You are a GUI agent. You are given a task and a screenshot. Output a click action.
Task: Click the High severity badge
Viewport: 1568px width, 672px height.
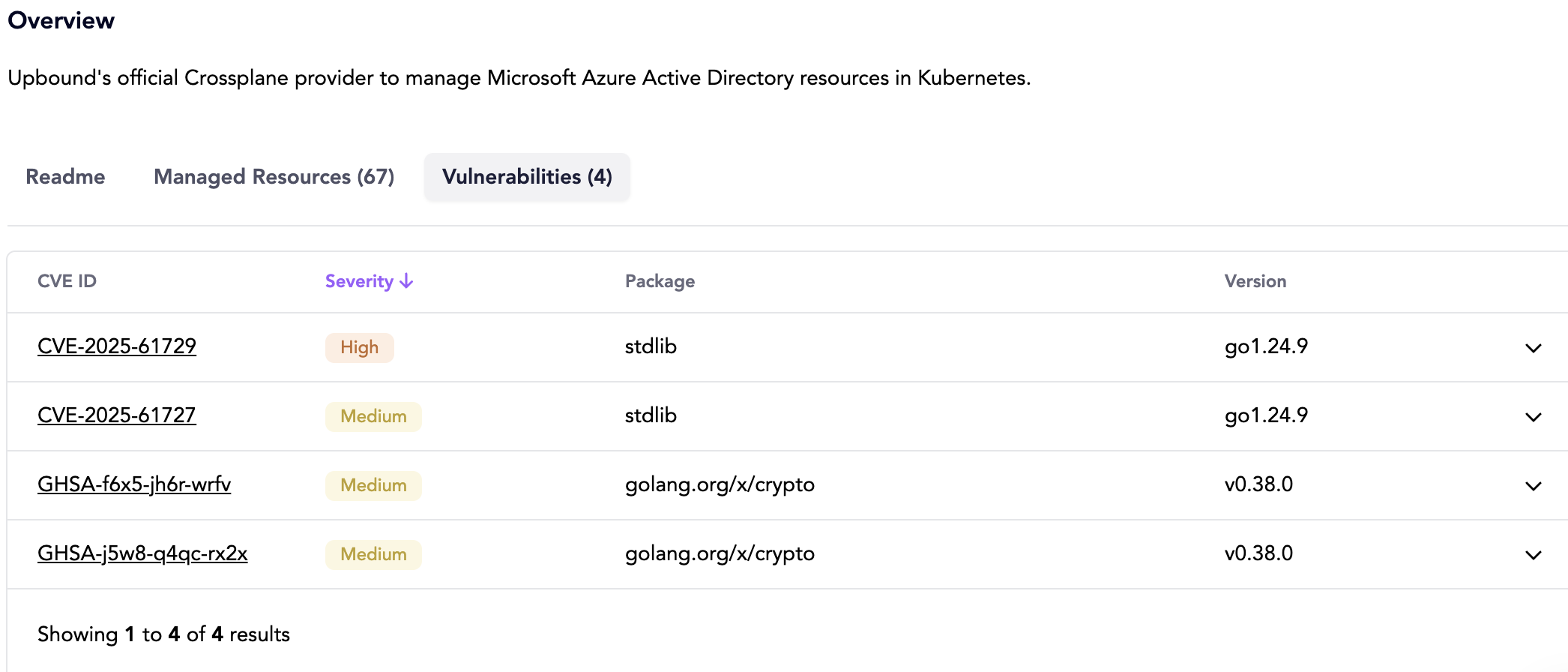359,348
